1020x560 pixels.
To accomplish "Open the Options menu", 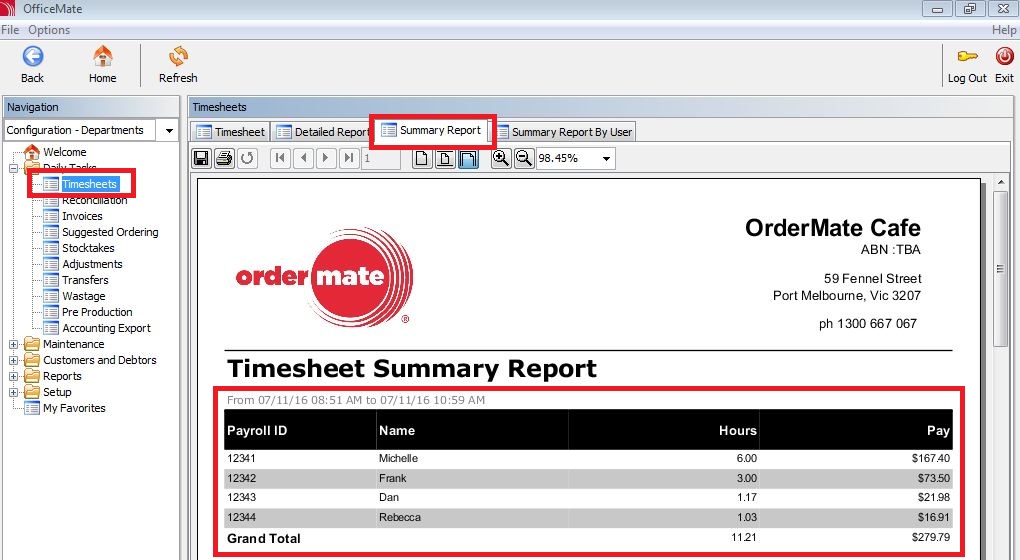I will (49, 30).
